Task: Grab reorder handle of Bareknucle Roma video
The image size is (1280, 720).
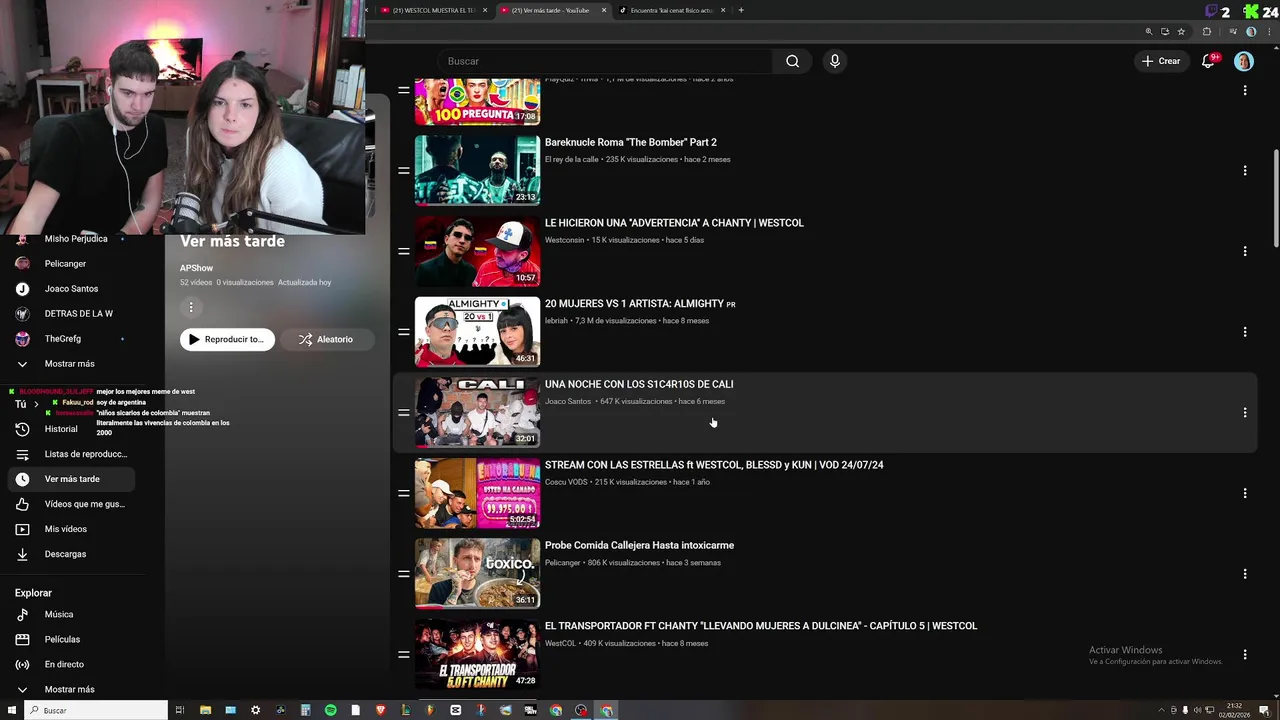Action: tap(403, 170)
